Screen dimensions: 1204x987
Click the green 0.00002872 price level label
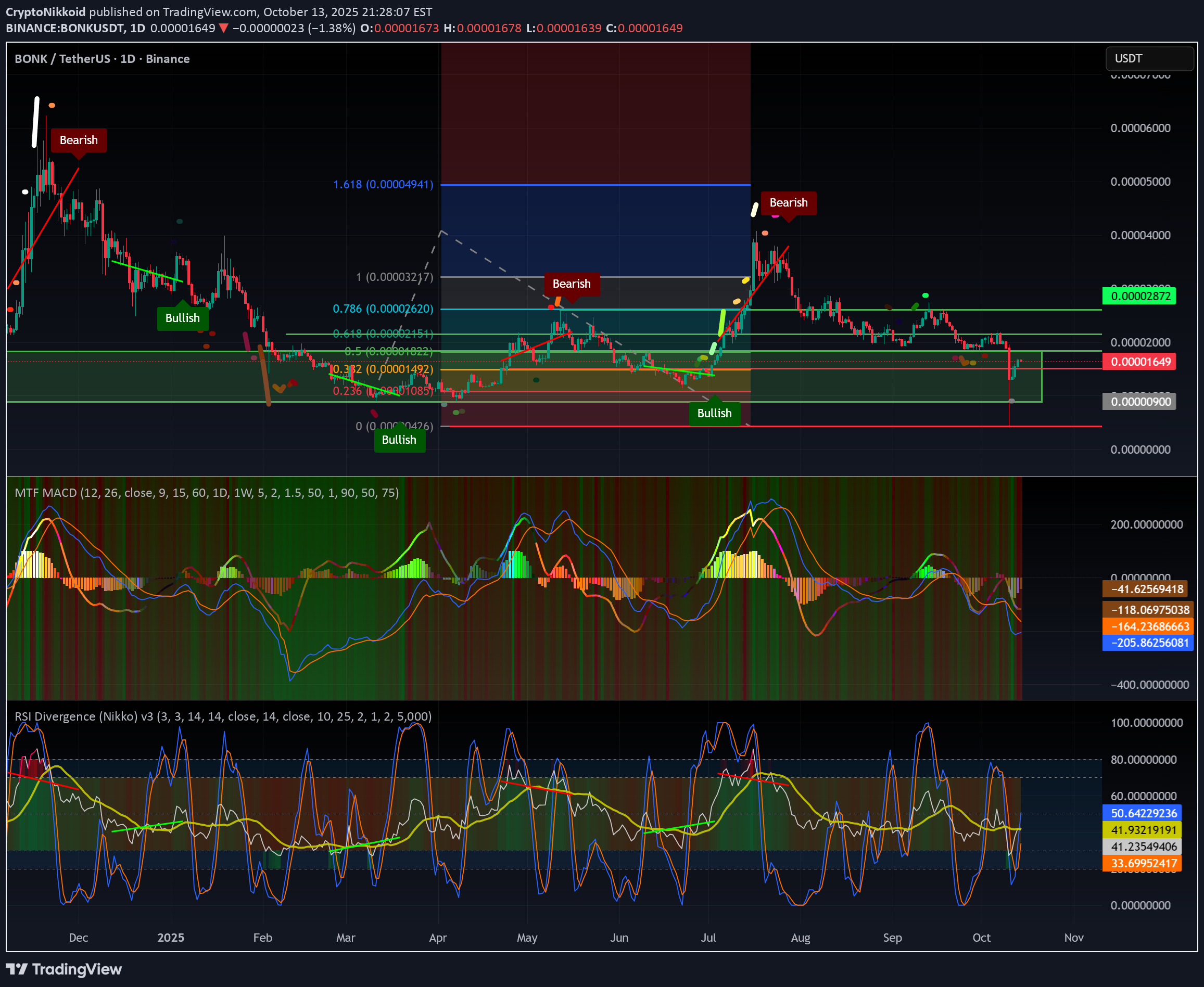coord(1140,296)
